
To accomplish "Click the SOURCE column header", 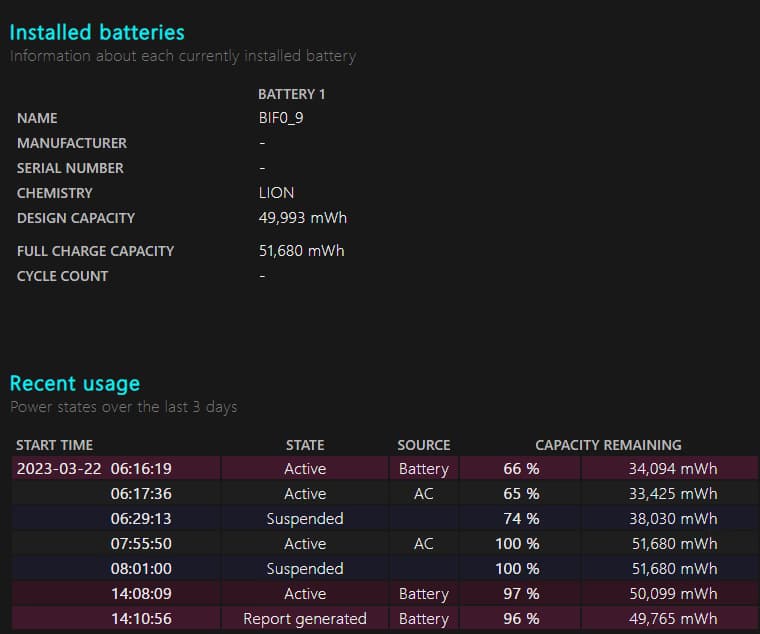I will [423, 445].
